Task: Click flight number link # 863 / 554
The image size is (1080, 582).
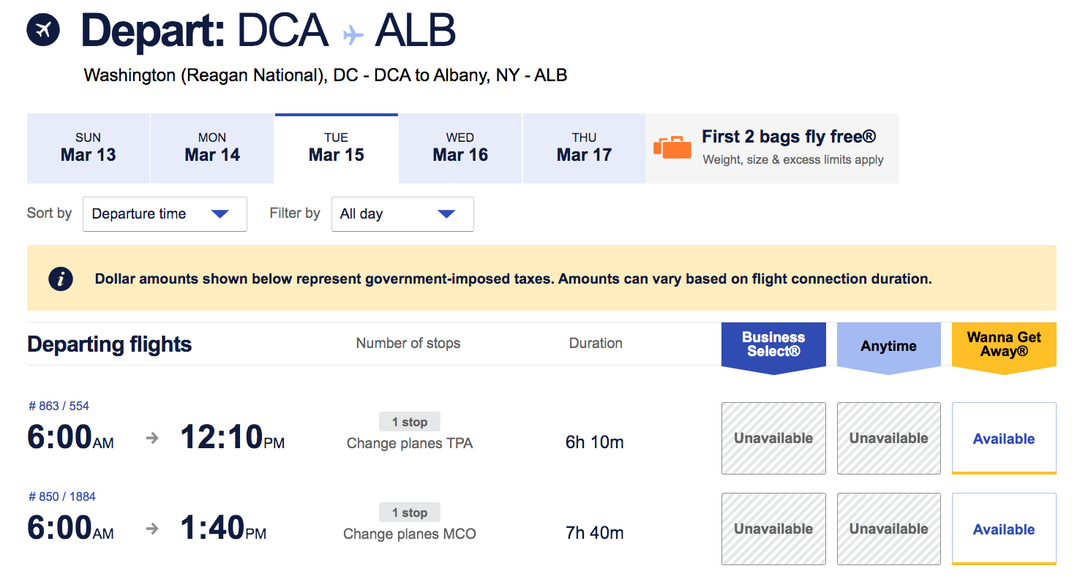Action: [59, 406]
